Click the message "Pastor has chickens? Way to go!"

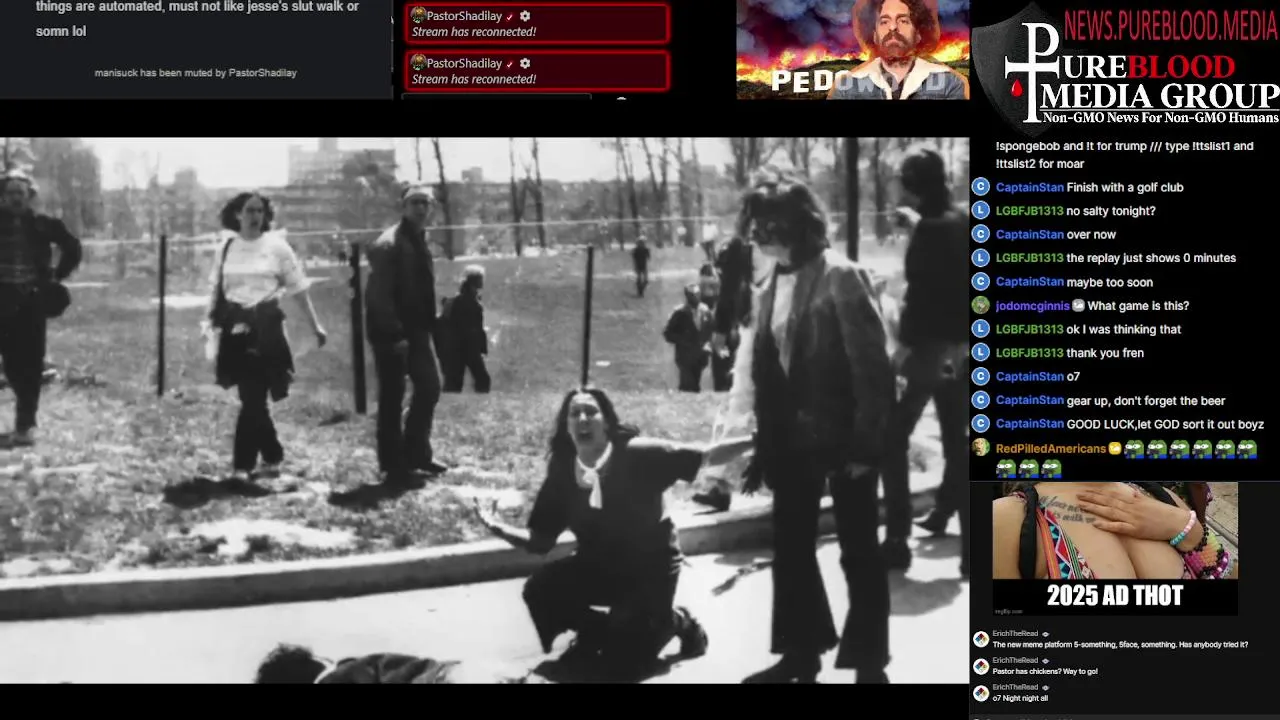[x=1045, y=671]
